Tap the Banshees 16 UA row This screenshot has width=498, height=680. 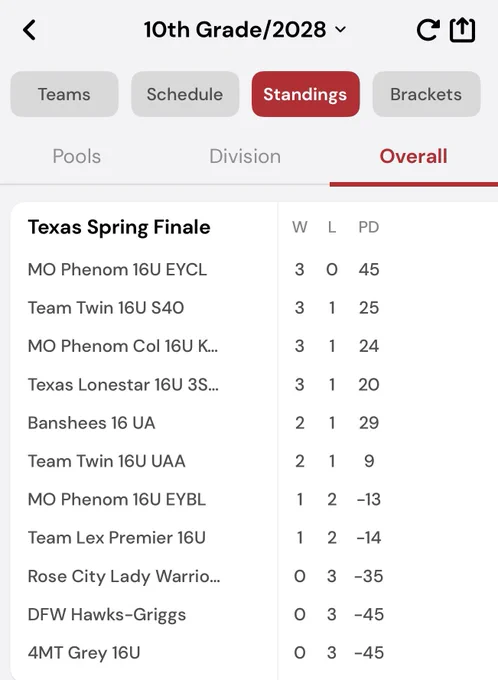254,423
